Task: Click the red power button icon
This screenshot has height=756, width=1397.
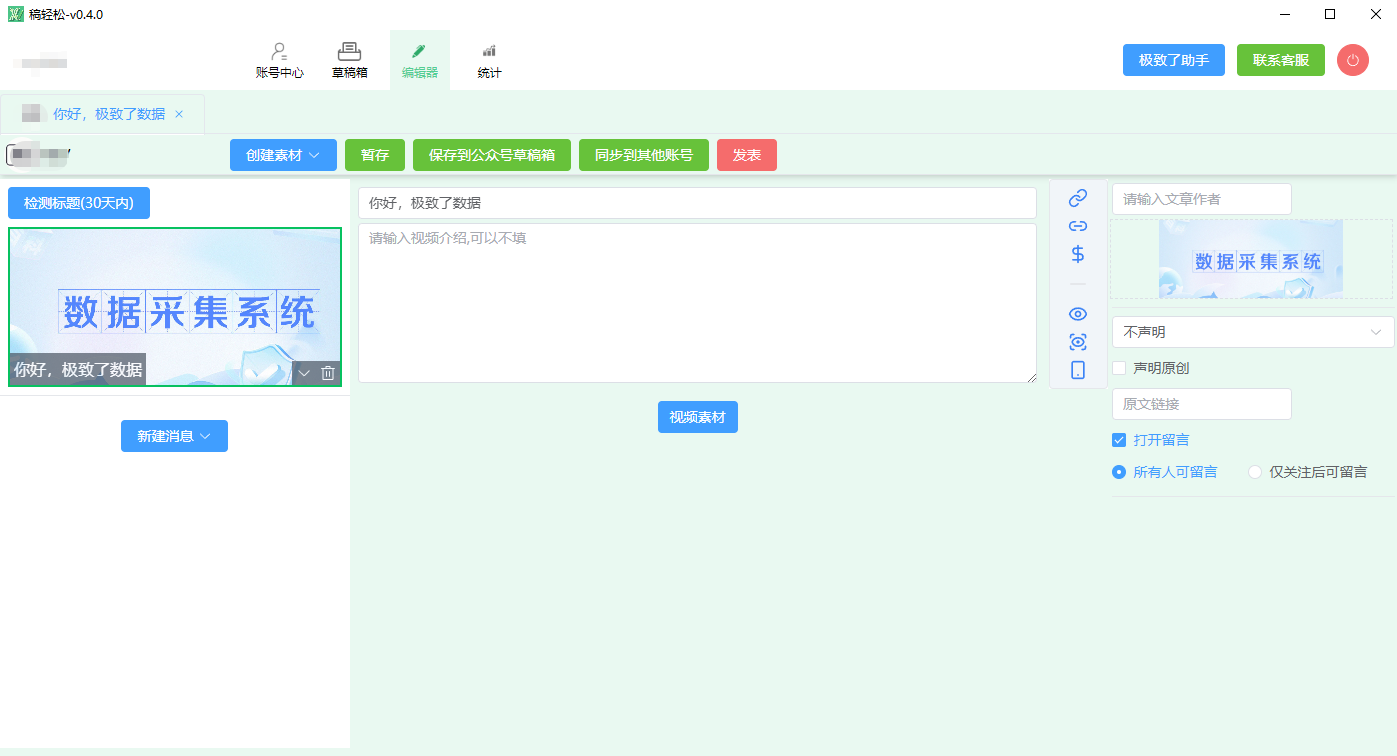Action: point(1352,60)
